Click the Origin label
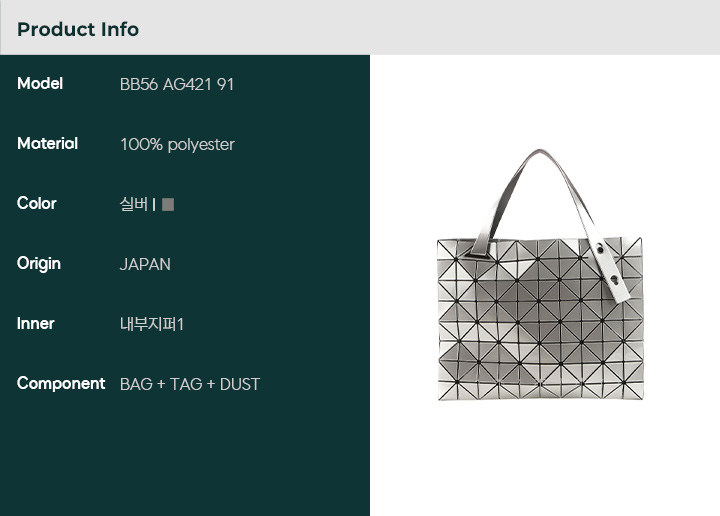 pos(39,264)
